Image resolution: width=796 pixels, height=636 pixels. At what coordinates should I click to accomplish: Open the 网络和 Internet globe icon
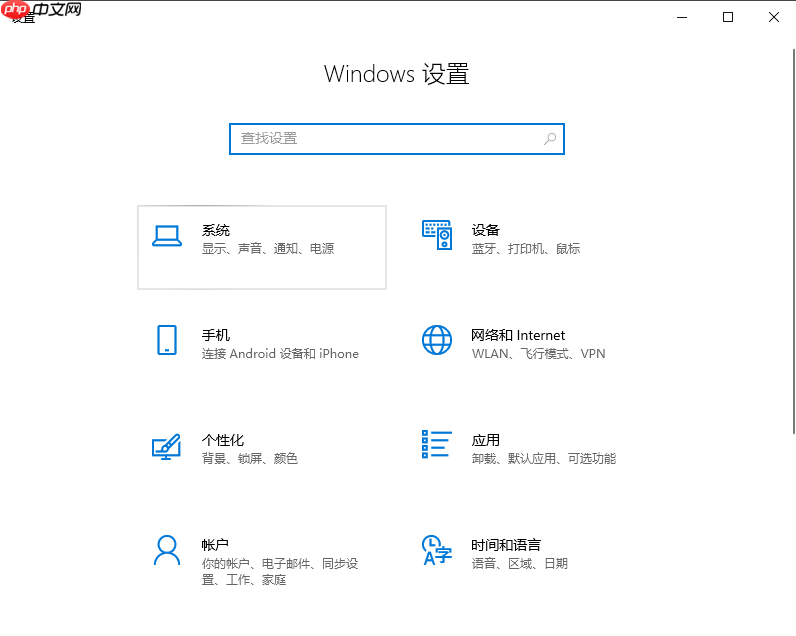pos(437,340)
